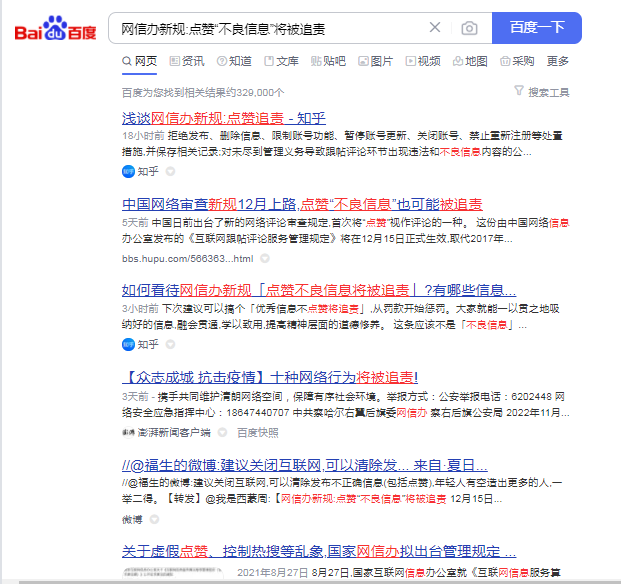The width and height of the screenshot is (621, 584).
Task: Expand the arrow next to first 知乎 source
Action: pyautogui.click(x=170, y=171)
